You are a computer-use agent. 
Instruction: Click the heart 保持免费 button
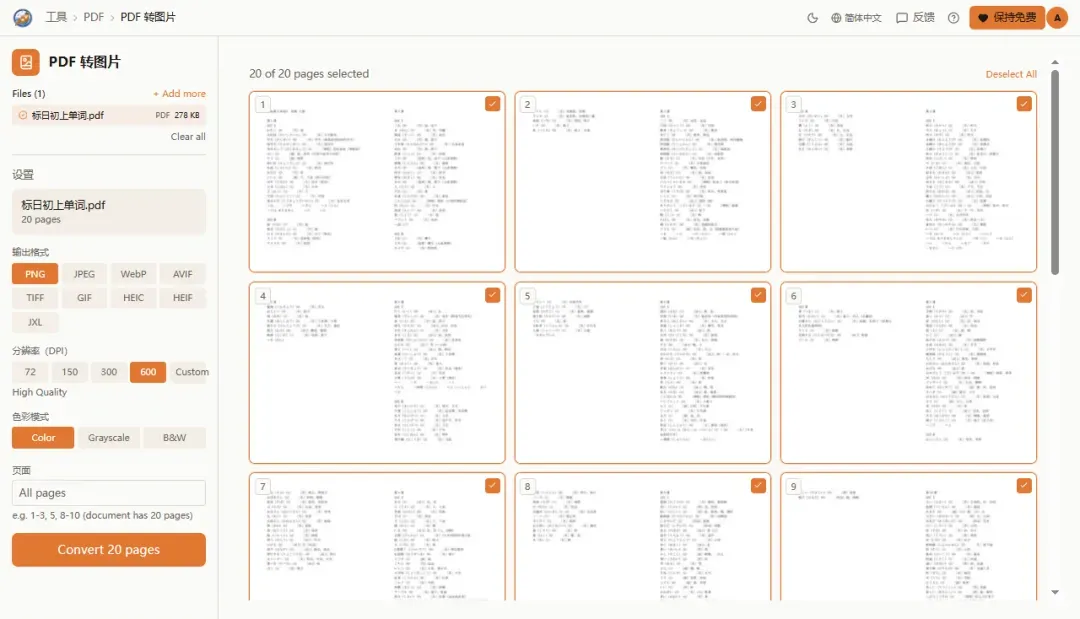click(x=1007, y=18)
